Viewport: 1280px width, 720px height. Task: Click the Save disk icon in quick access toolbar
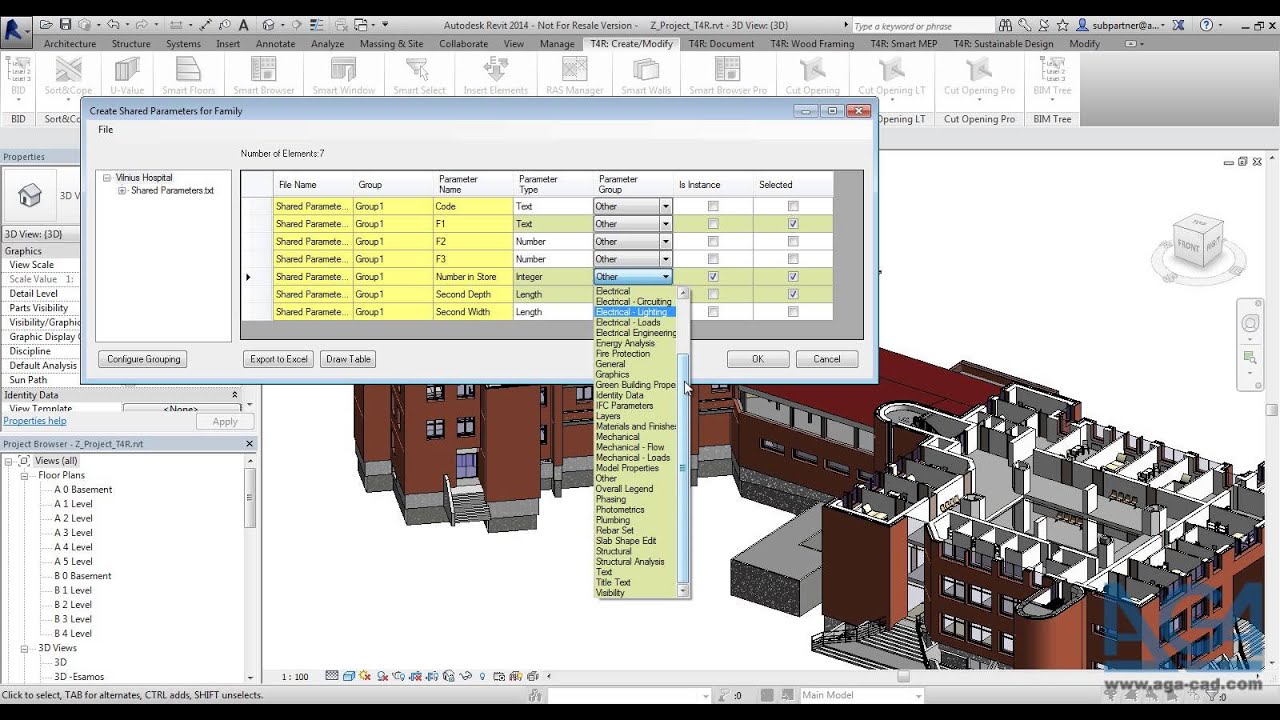click(x=65, y=24)
